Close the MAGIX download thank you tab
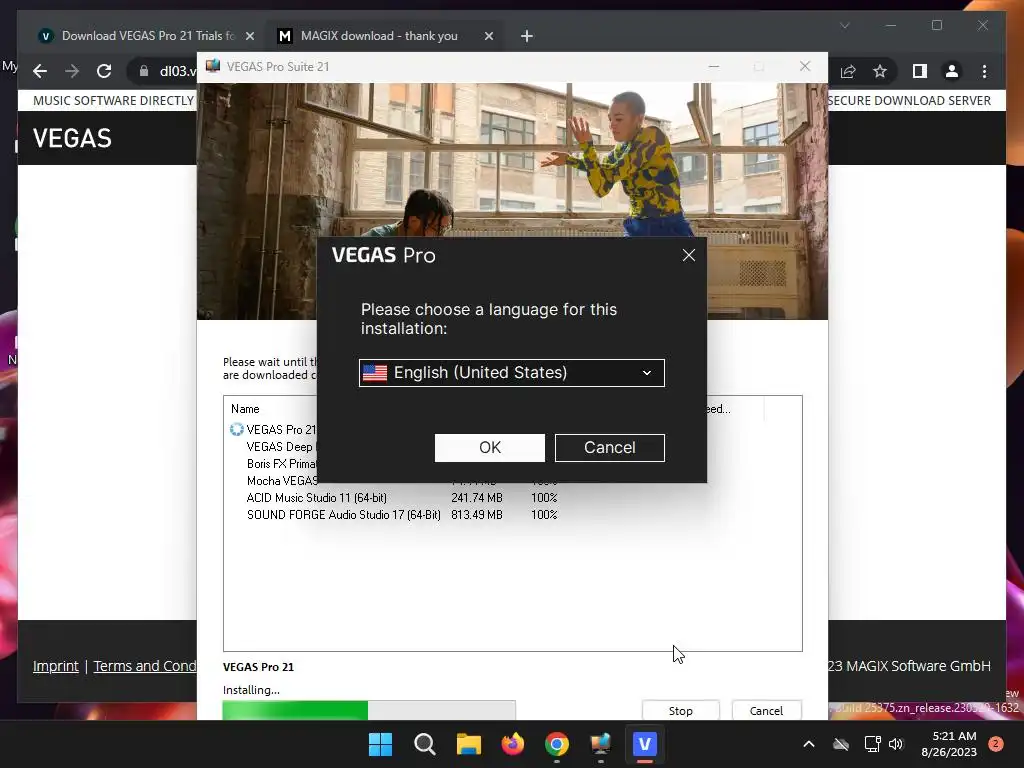The width and height of the screenshot is (1024, 768). [x=488, y=36]
